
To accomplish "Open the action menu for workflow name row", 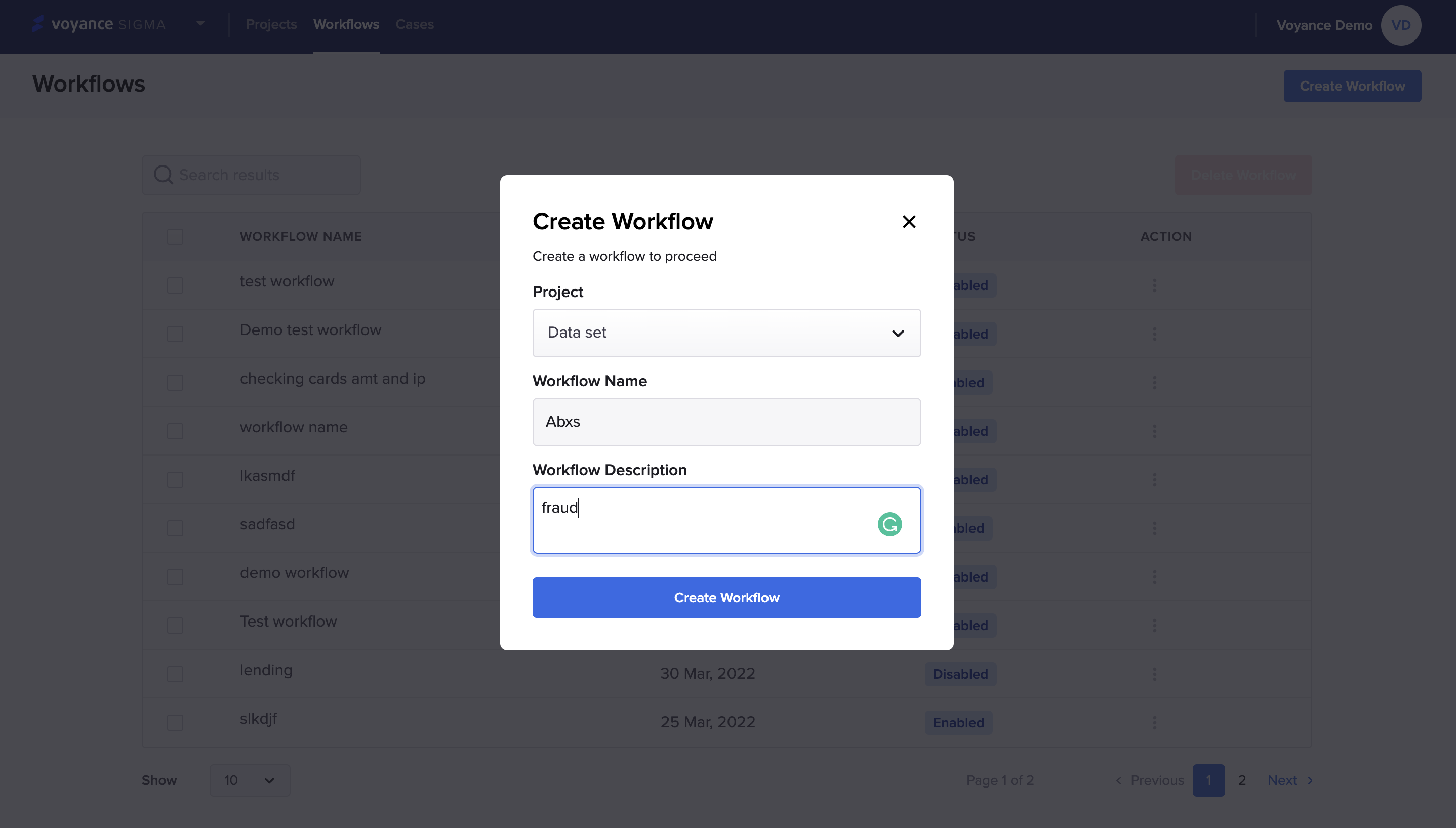I will pos(1155,431).
